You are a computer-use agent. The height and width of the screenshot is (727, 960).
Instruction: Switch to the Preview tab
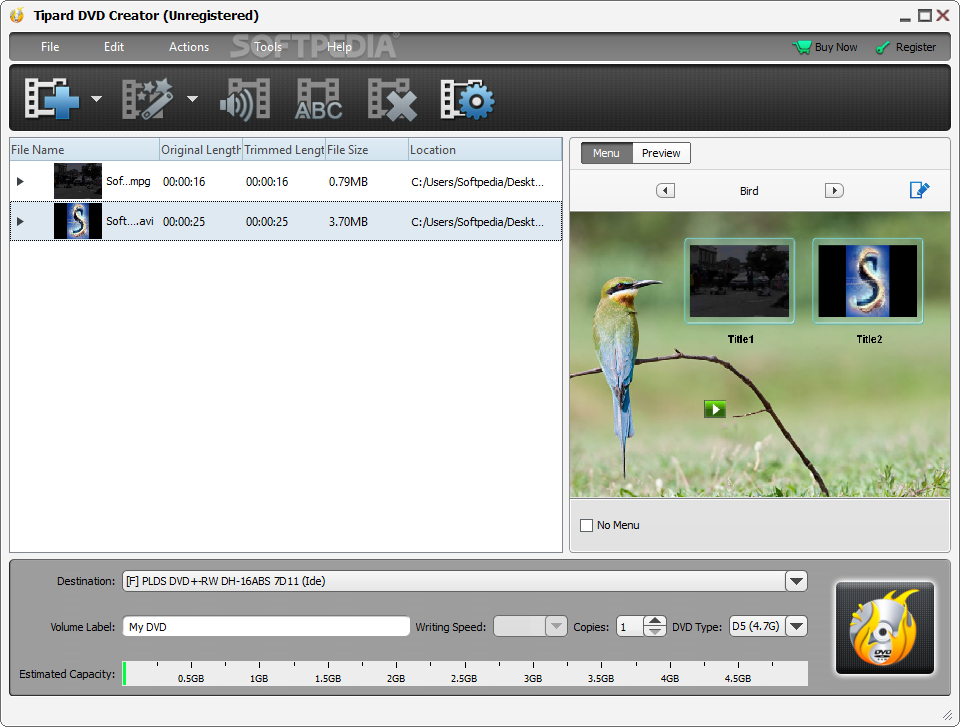[661, 153]
